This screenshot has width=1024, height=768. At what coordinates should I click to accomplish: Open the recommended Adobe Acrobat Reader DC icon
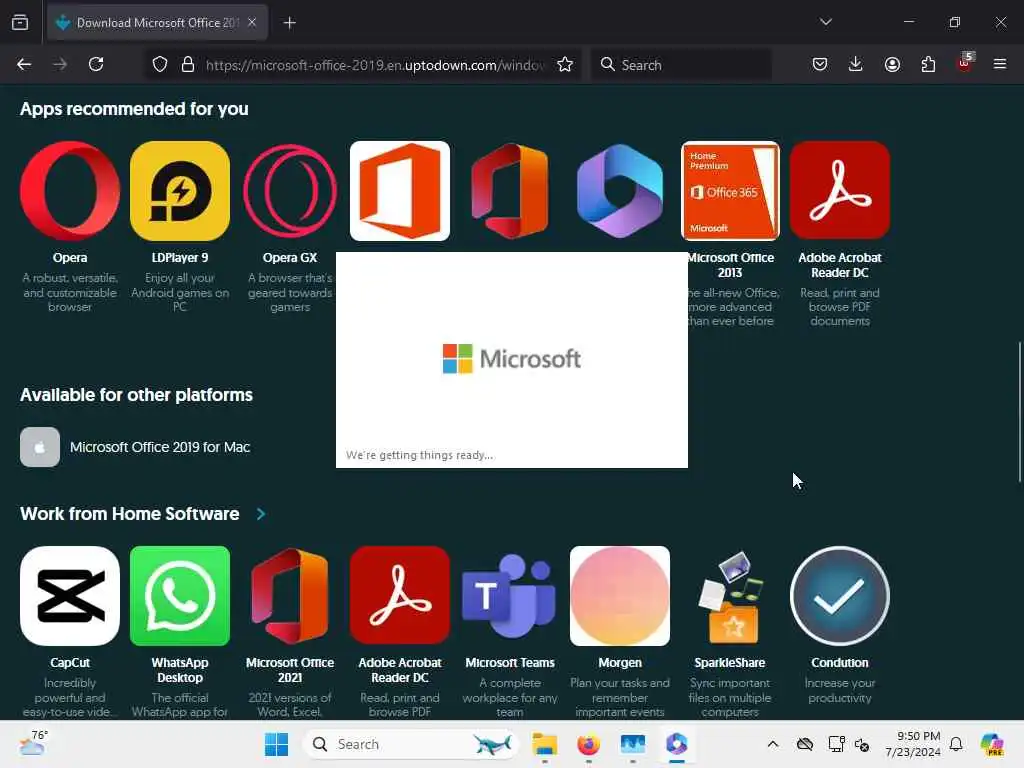[x=840, y=191]
